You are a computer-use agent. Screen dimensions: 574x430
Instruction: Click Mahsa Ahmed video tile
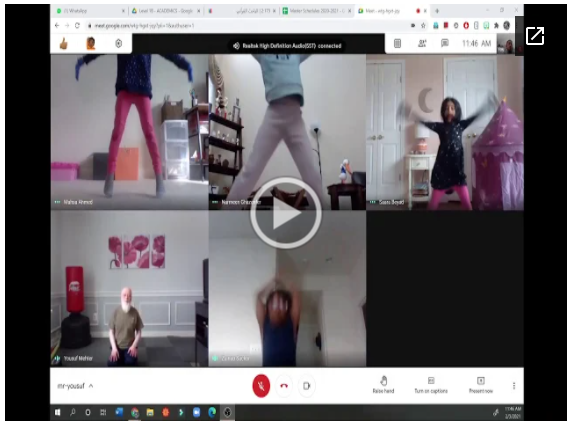coord(129,132)
